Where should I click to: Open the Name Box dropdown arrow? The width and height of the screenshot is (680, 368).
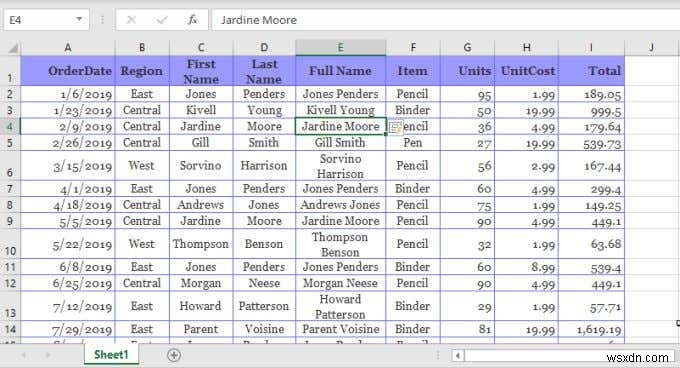79,19
